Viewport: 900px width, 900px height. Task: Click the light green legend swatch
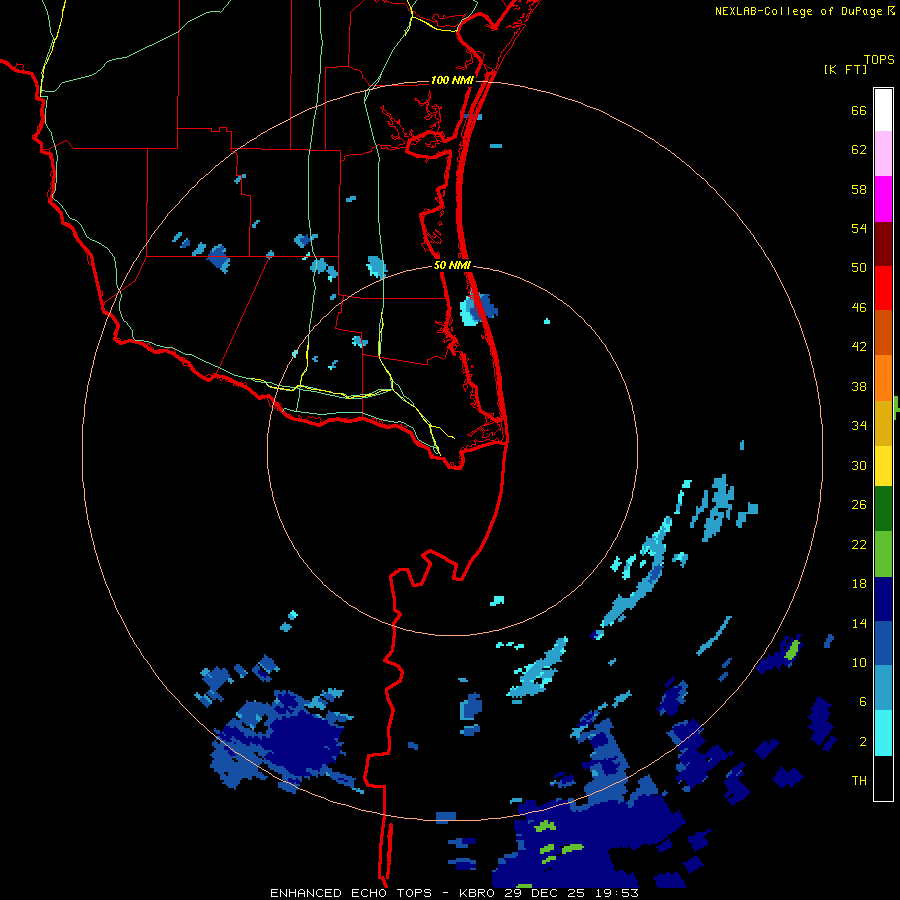coord(883,554)
